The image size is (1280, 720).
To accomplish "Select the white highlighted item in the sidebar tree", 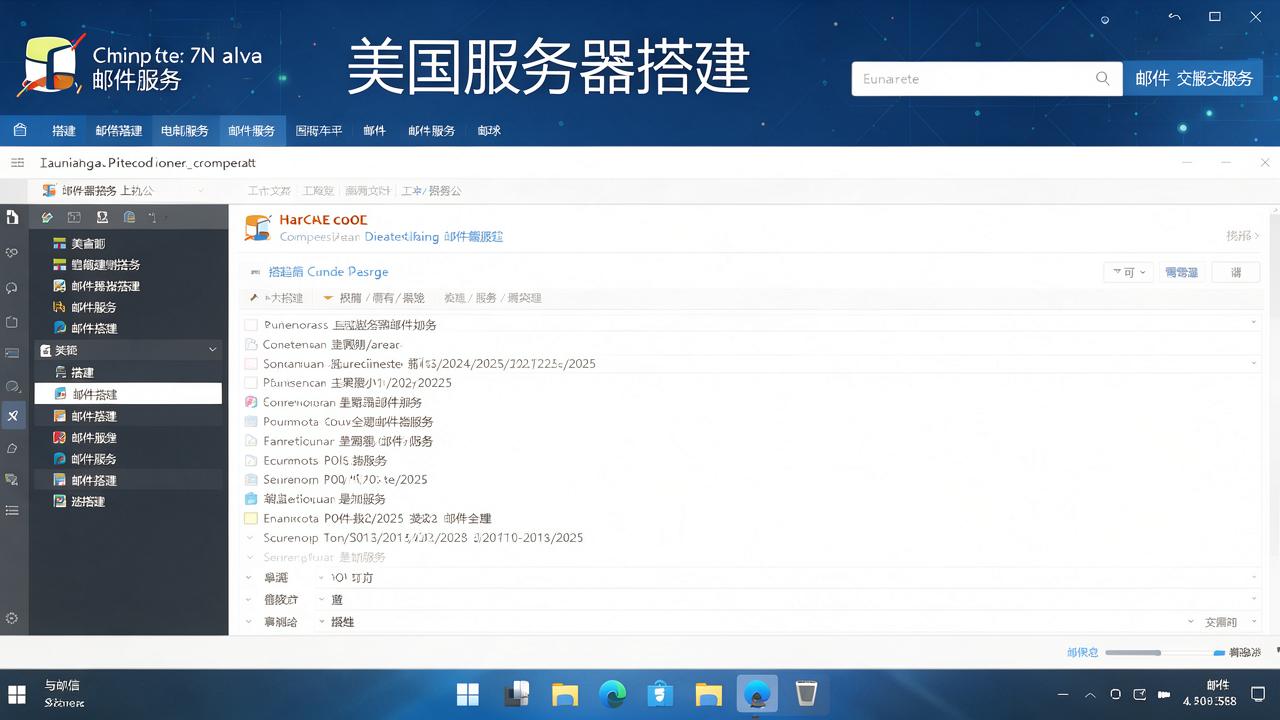I will 128,394.
